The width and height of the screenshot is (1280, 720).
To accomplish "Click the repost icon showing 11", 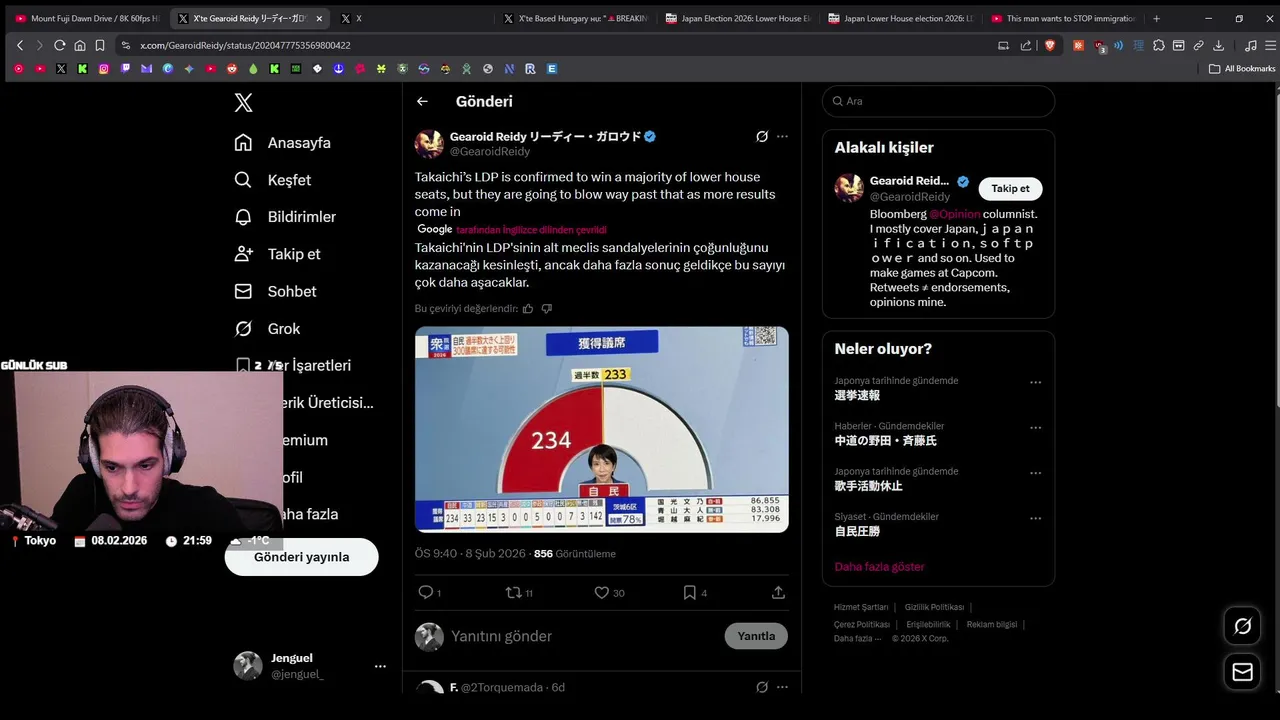I will pyautogui.click(x=513, y=592).
